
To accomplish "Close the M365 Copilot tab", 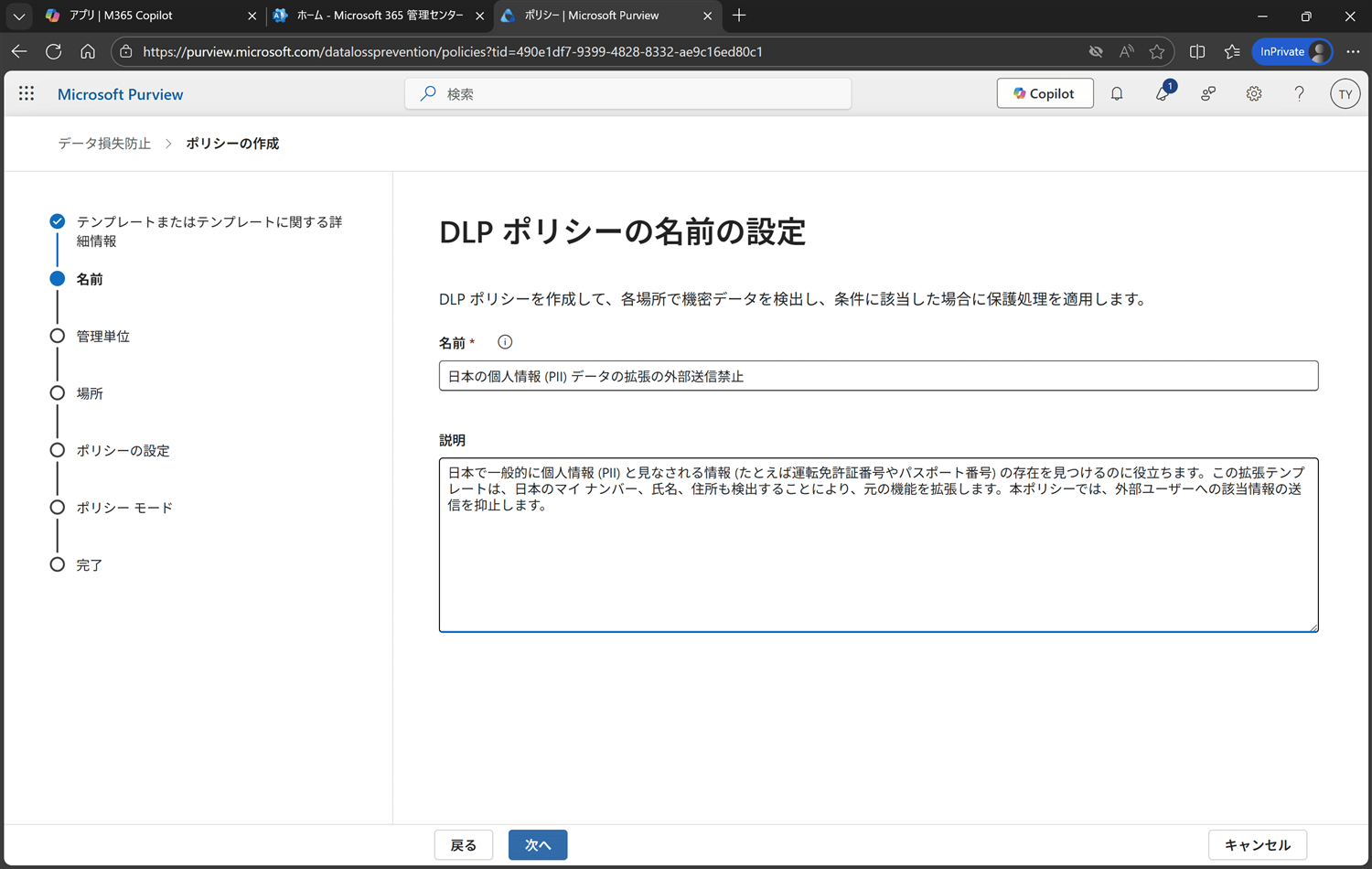I will pos(252,16).
